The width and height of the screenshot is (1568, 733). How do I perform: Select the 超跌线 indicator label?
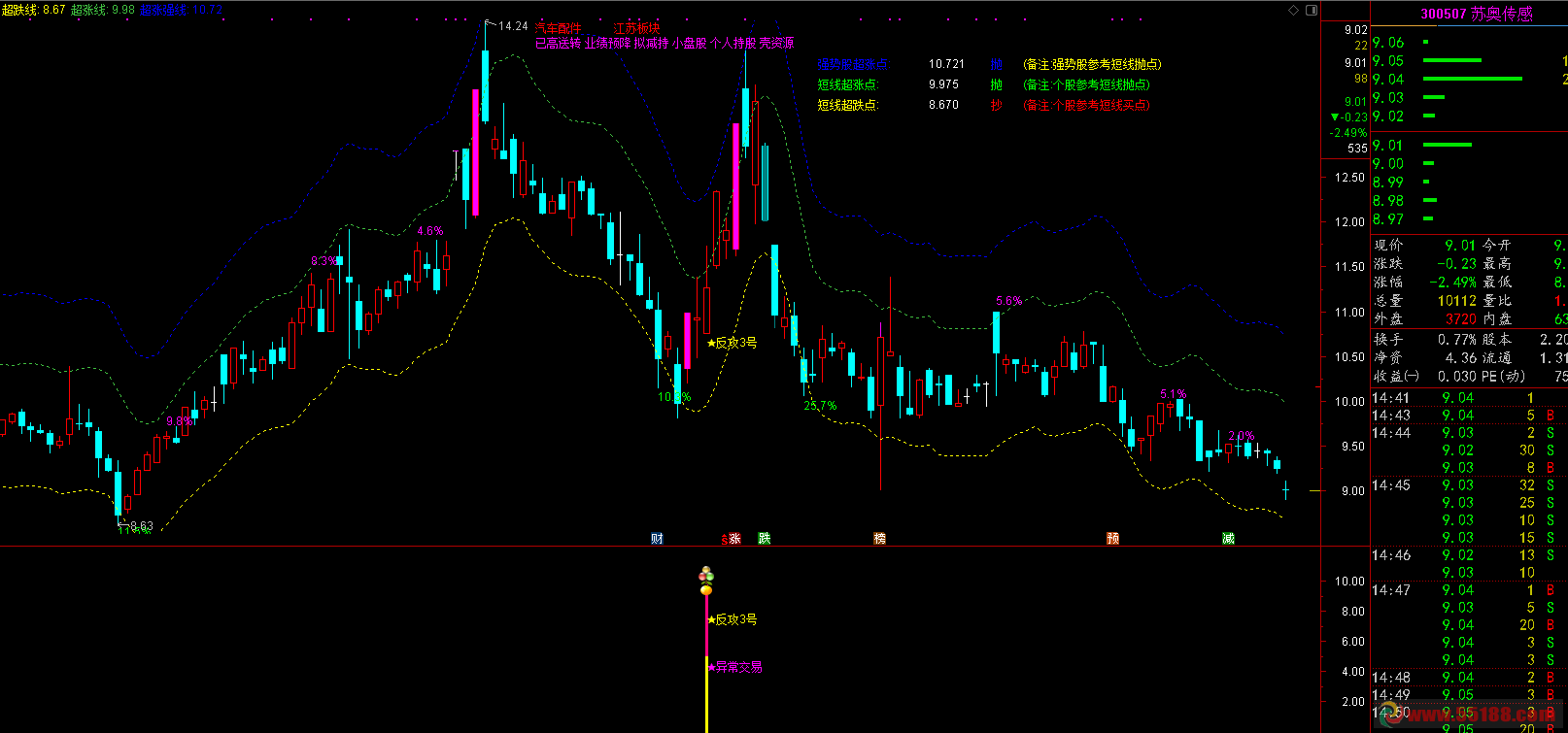tap(19, 10)
